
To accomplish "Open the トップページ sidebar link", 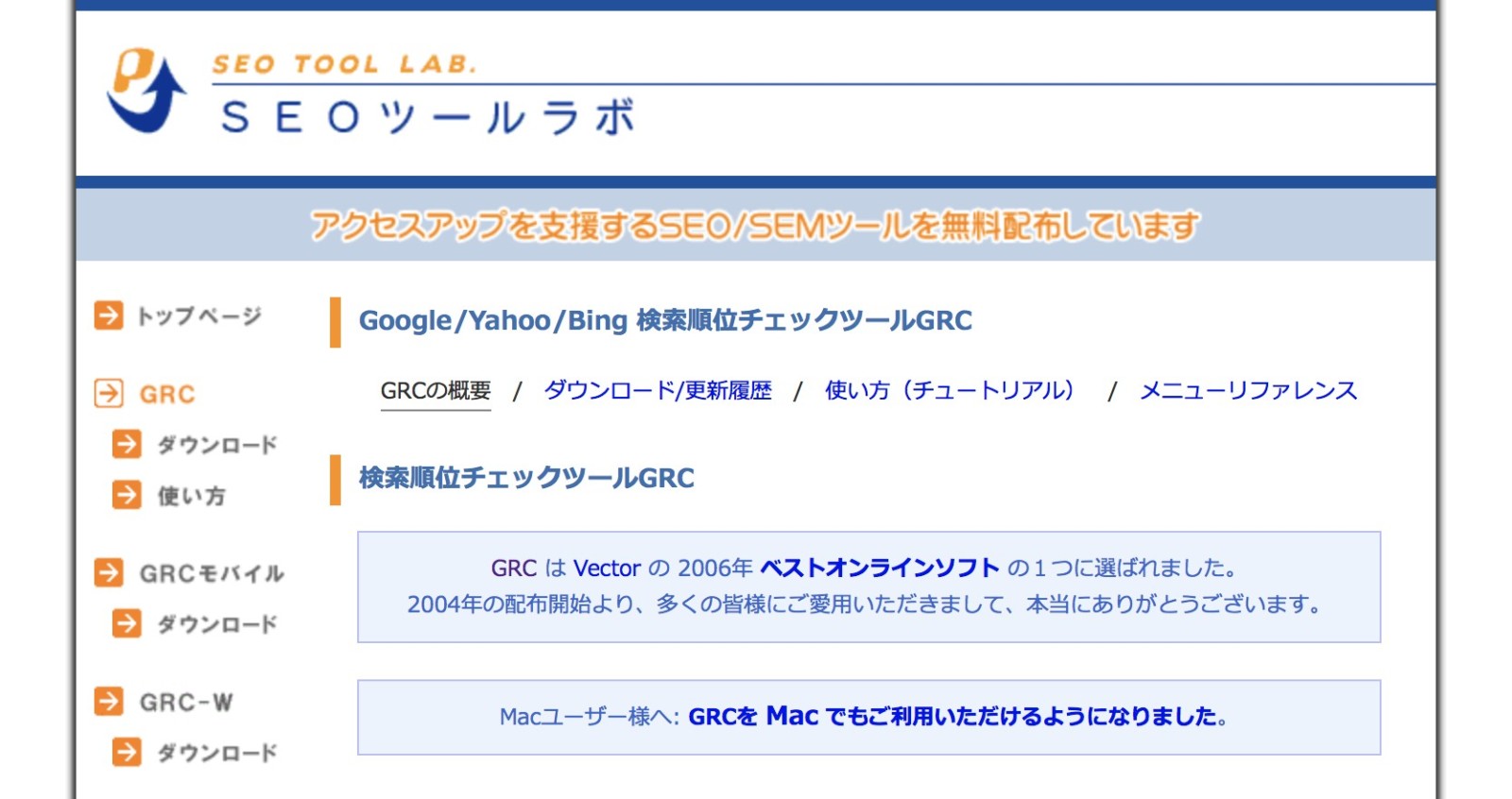I will click(199, 316).
